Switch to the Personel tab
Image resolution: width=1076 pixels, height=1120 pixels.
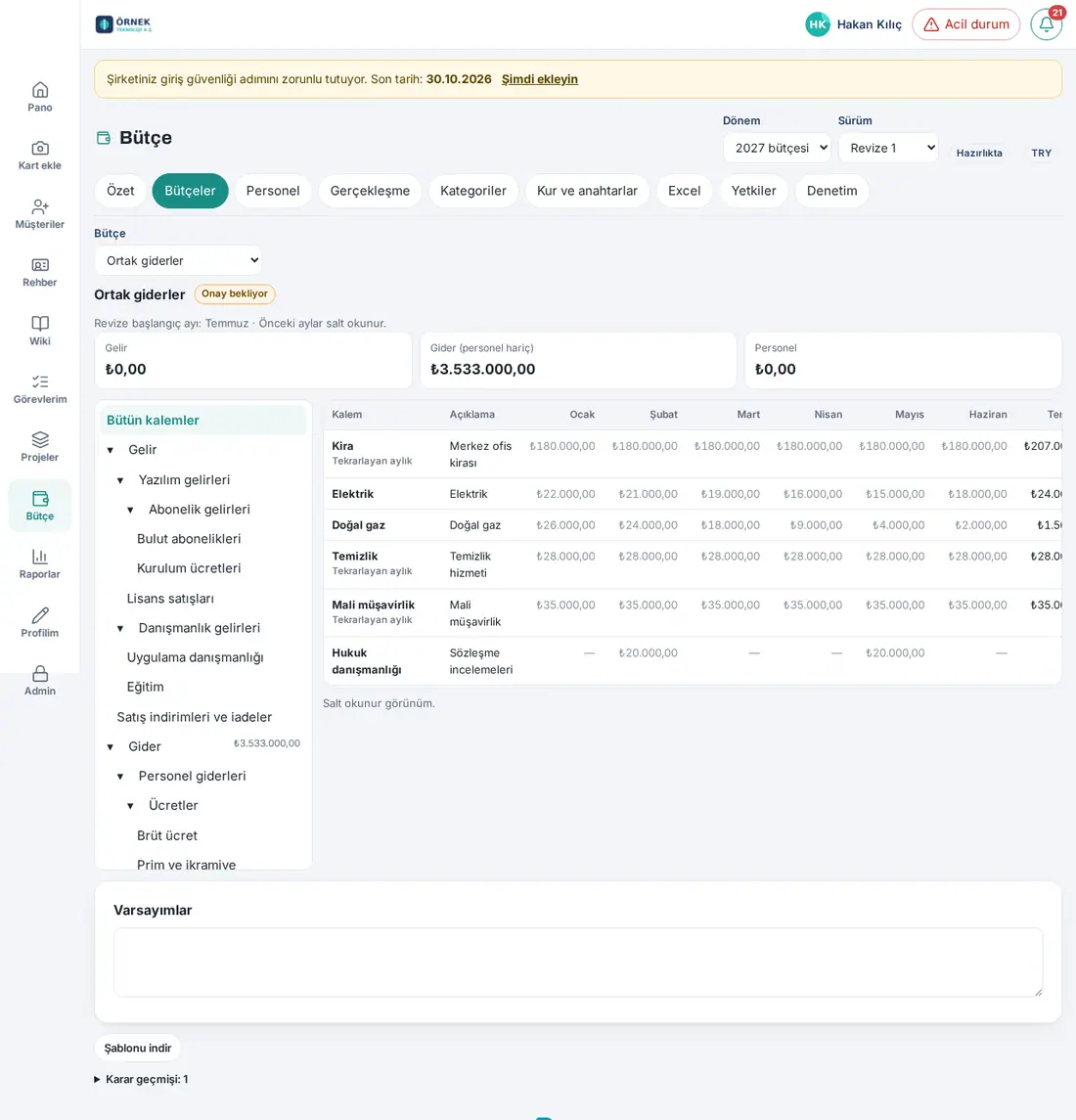pos(273,191)
